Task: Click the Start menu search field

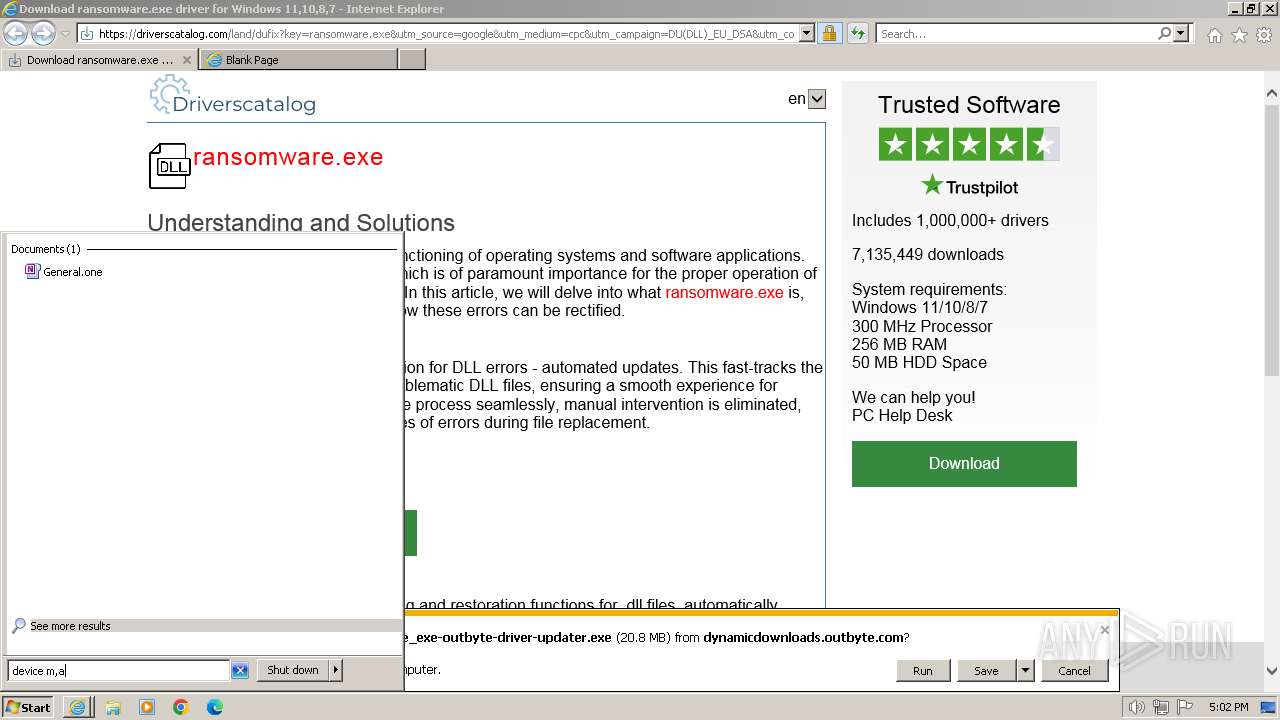Action: pyautogui.click(x=118, y=670)
